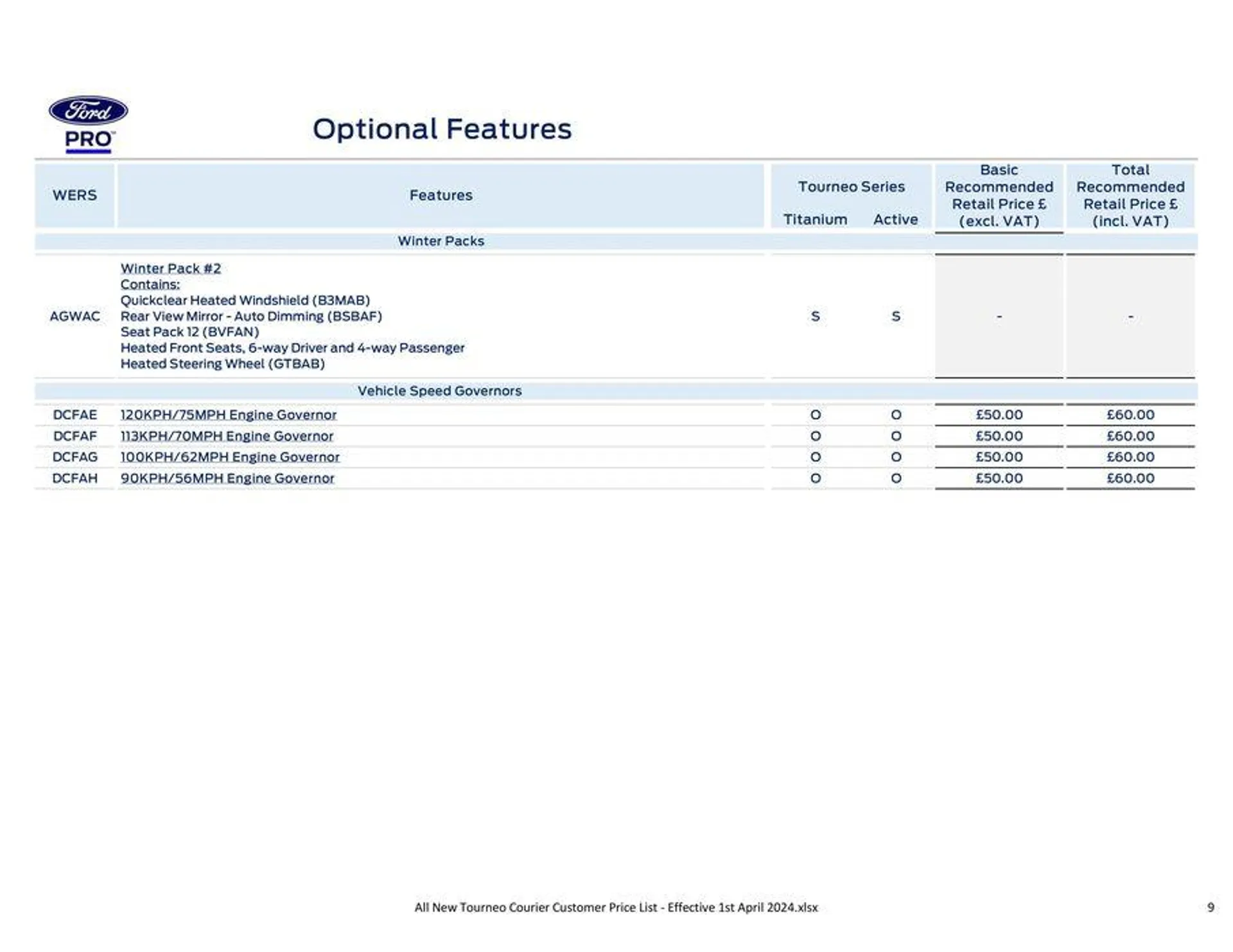This screenshot has width=1233, height=952.
Task: Click Titanium S value for AGWAC
Action: (x=815, y=316)
